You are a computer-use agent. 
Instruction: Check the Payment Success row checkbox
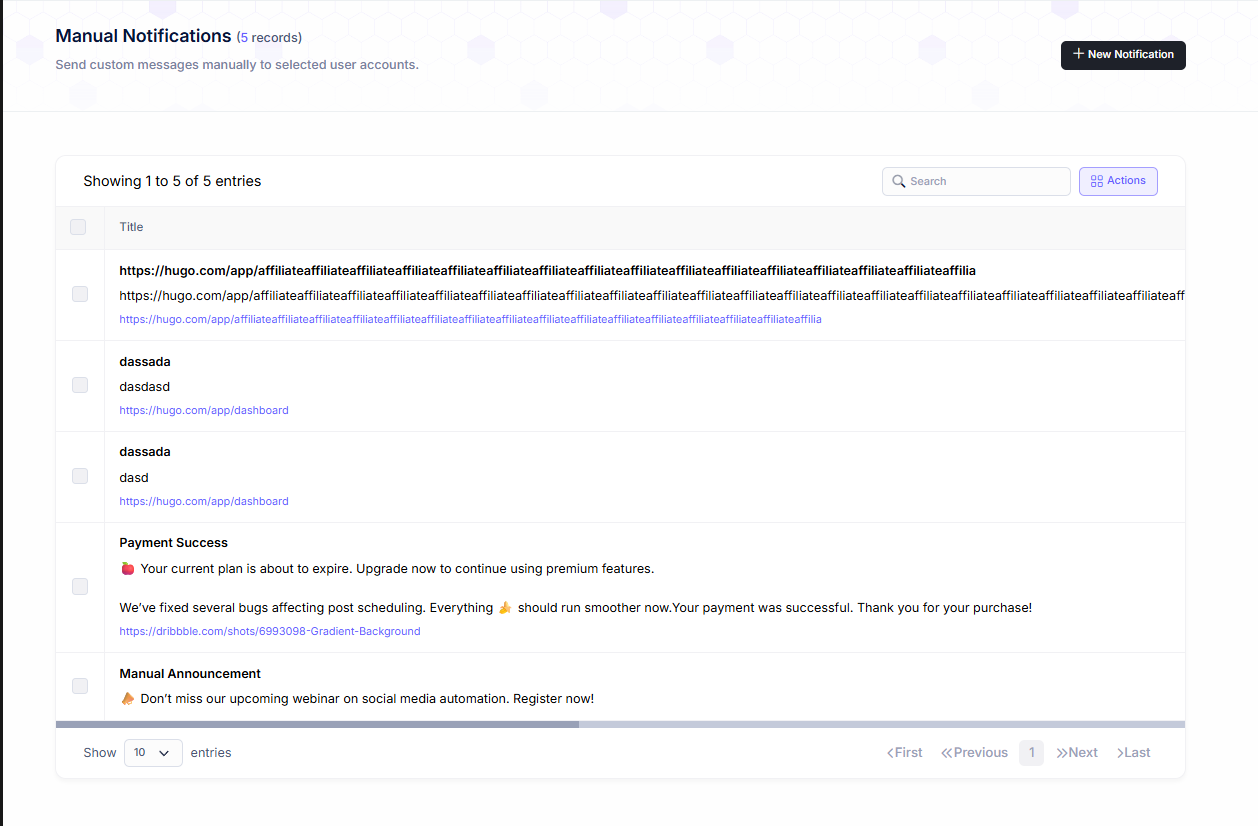coord(80,587)
